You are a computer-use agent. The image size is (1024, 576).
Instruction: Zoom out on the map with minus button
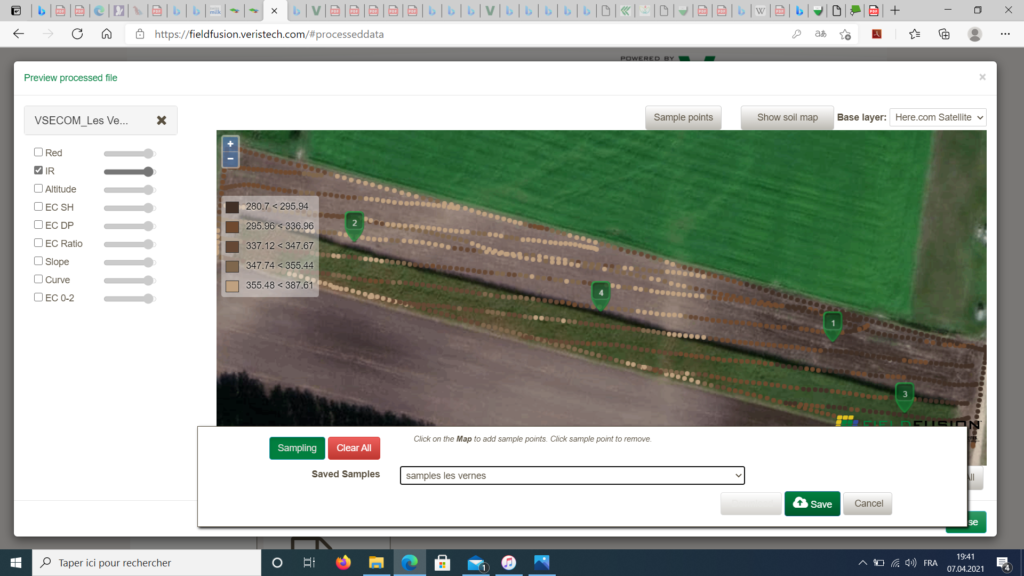230,159
